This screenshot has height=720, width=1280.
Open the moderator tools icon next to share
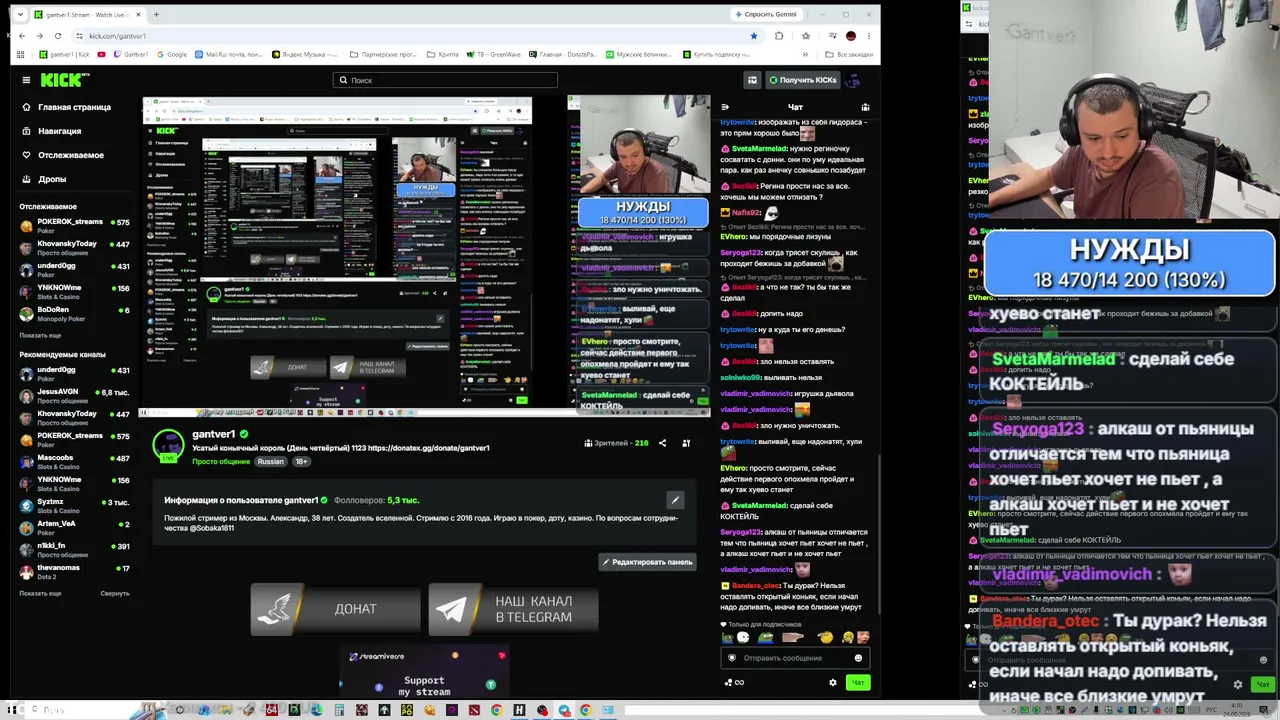click(686, 443)
